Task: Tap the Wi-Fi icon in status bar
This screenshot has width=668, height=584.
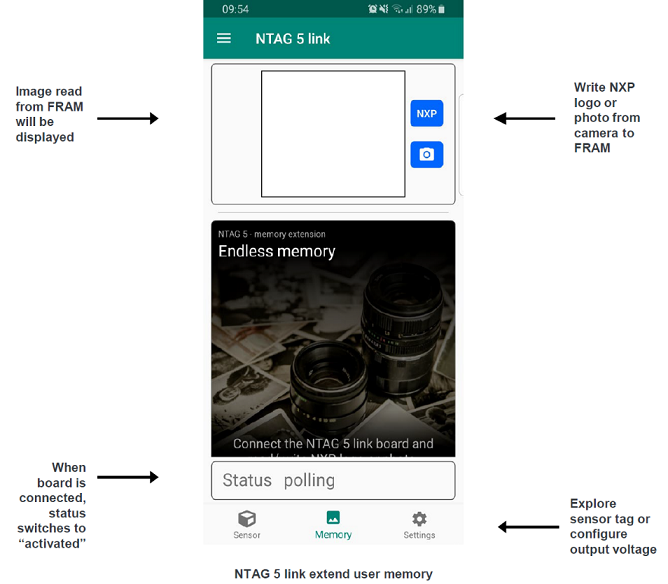Action: coord(397,9)
